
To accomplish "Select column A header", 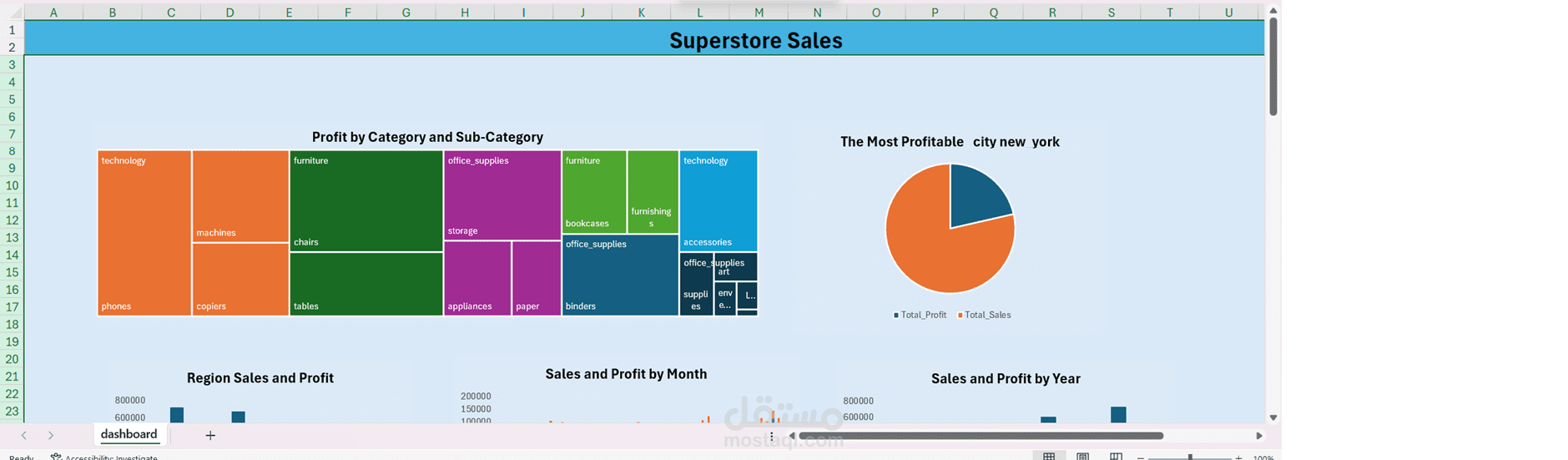I will pyautogui.click(x=53, y=13).
